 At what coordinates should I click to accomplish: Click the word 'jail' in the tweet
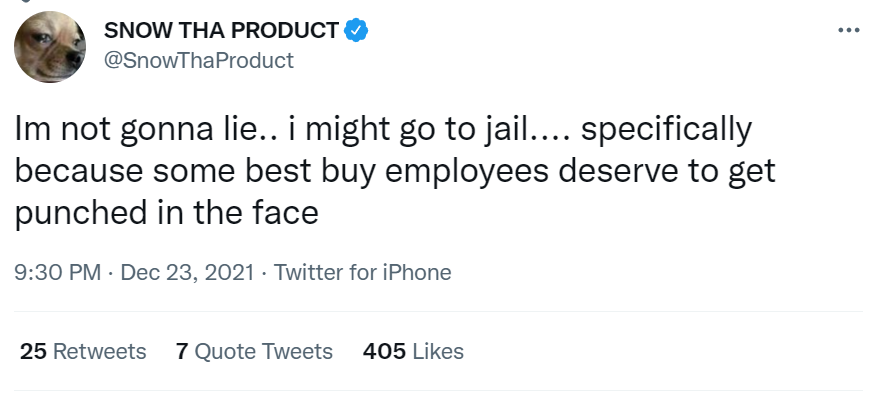[x=505, y=130]
